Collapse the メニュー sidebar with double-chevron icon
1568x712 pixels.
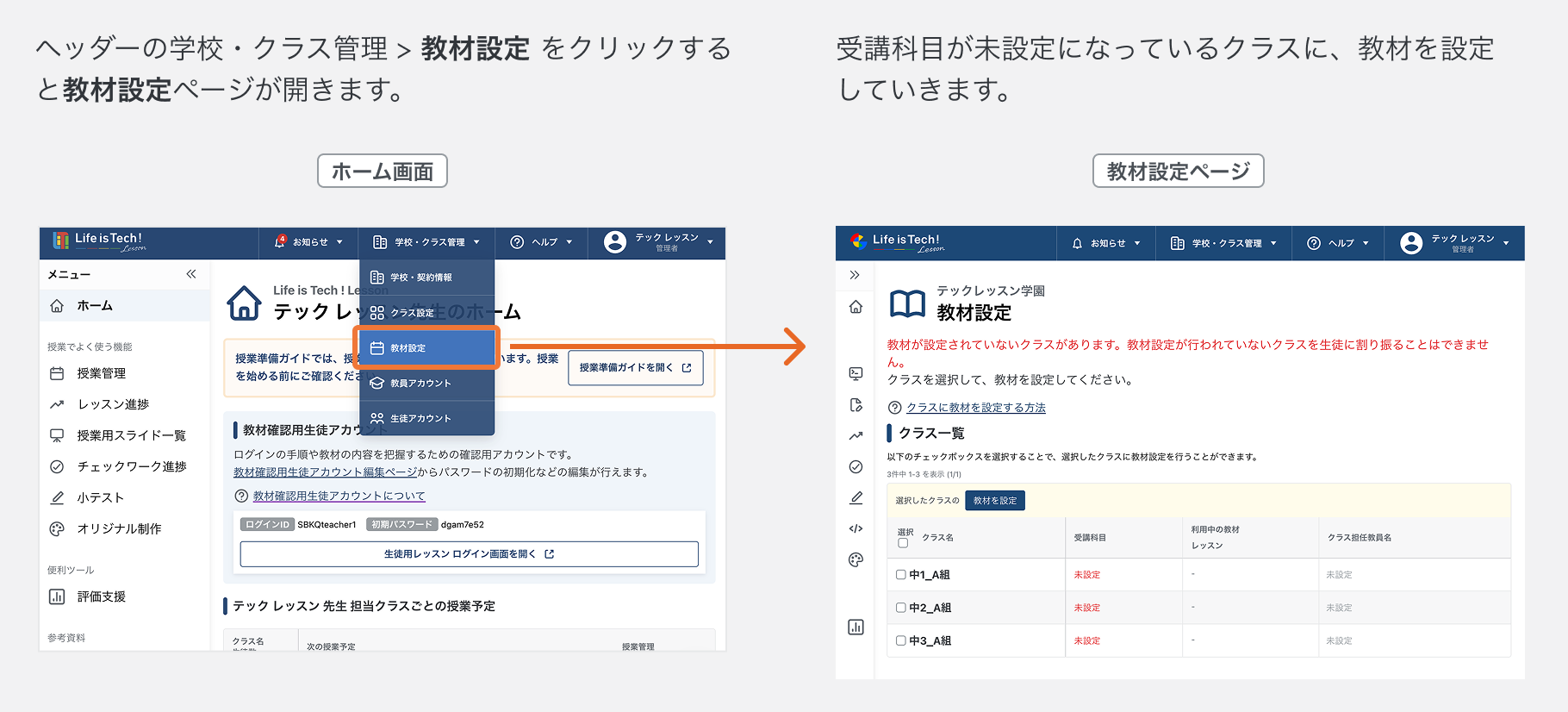[x=191, y=274]
